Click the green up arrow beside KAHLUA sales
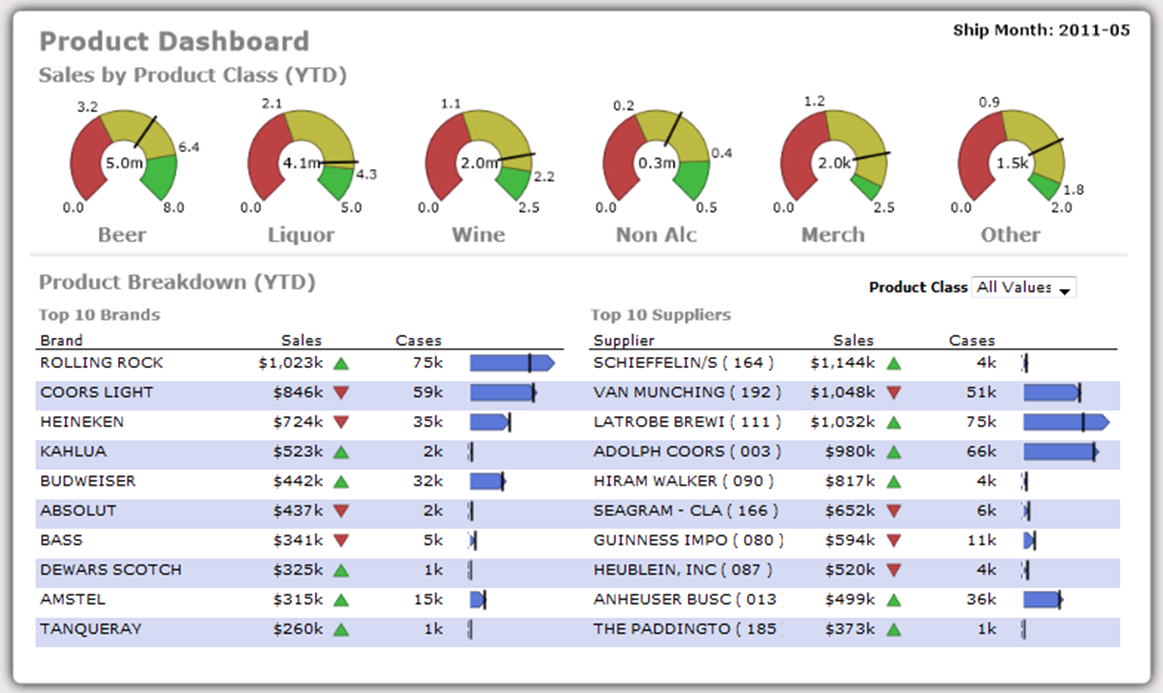1163x693 pixels. (341, 452)
